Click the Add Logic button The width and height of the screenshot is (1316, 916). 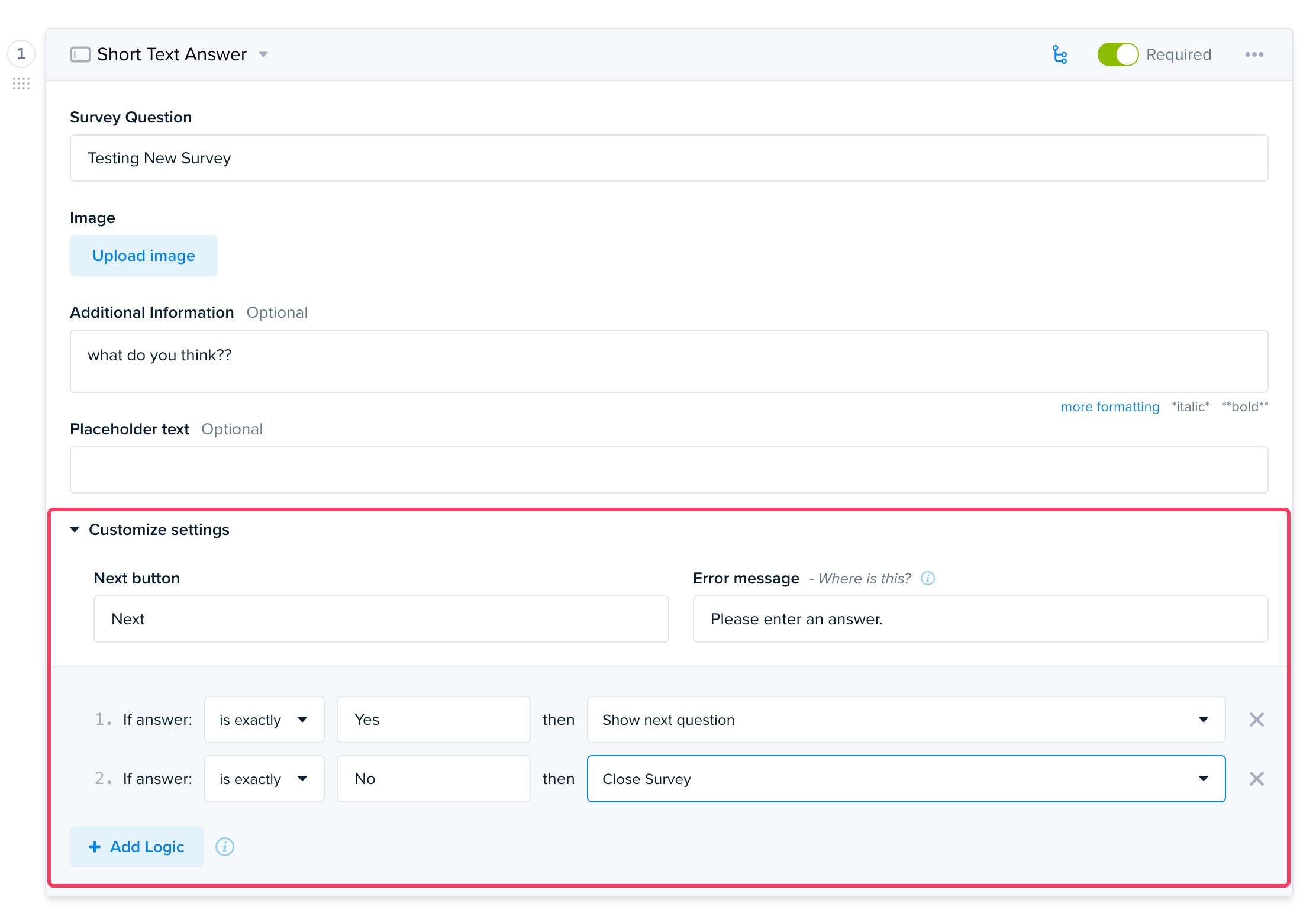click(x=137, y=847)
